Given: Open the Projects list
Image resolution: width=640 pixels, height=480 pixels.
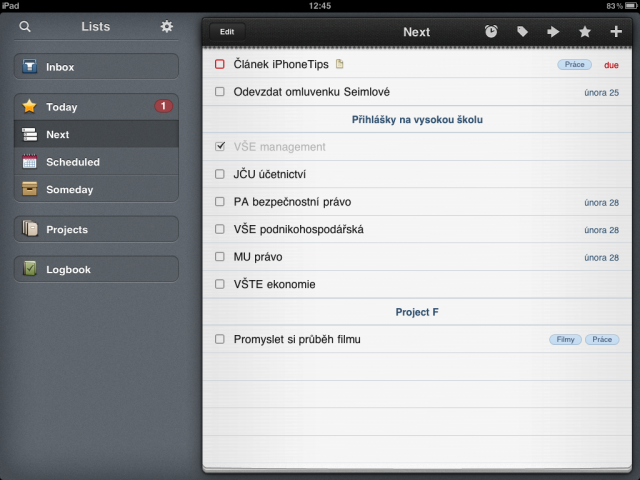Looking at the screenshot, I should pos(96,229).
